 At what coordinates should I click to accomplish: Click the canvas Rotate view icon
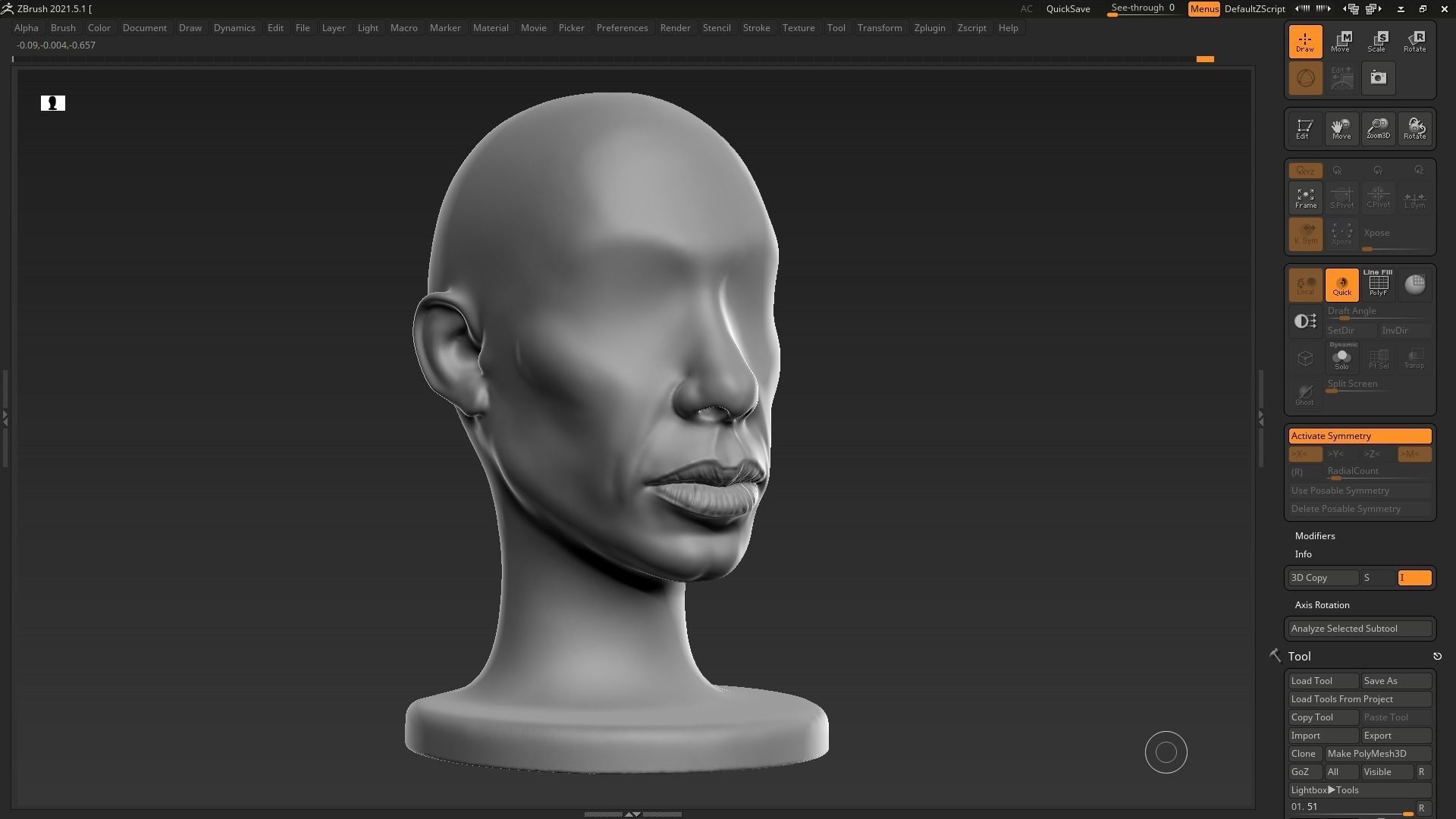click(x=1414, y=128)
